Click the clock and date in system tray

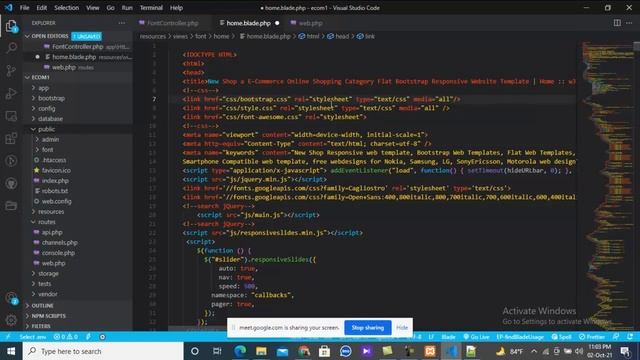tap(599, 351)
